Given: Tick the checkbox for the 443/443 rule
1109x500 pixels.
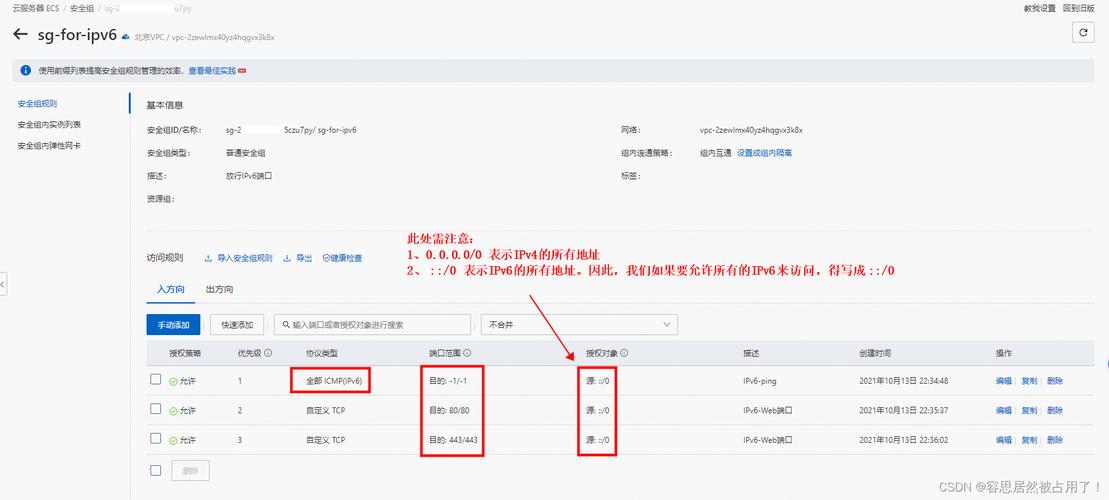Looking at the screenshot, I should 156,439.
